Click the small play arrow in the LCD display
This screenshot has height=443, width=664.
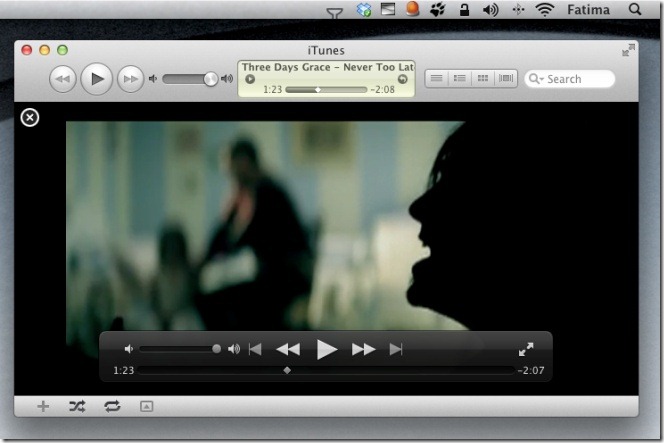coord(250,79)
